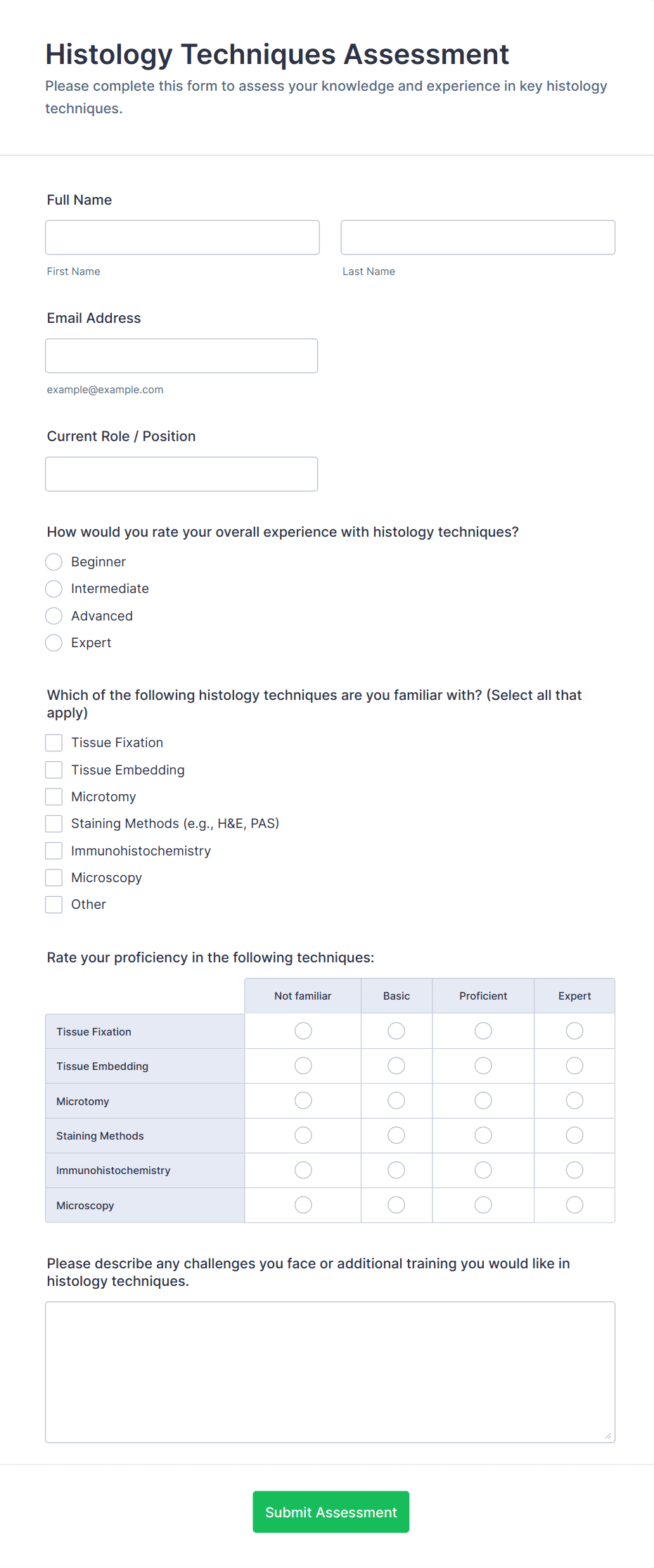Viewport: 654px width, 1568px height.
Task: Mark Microtomy proficiency as Proficient
Action: [x=483, y=1100]
